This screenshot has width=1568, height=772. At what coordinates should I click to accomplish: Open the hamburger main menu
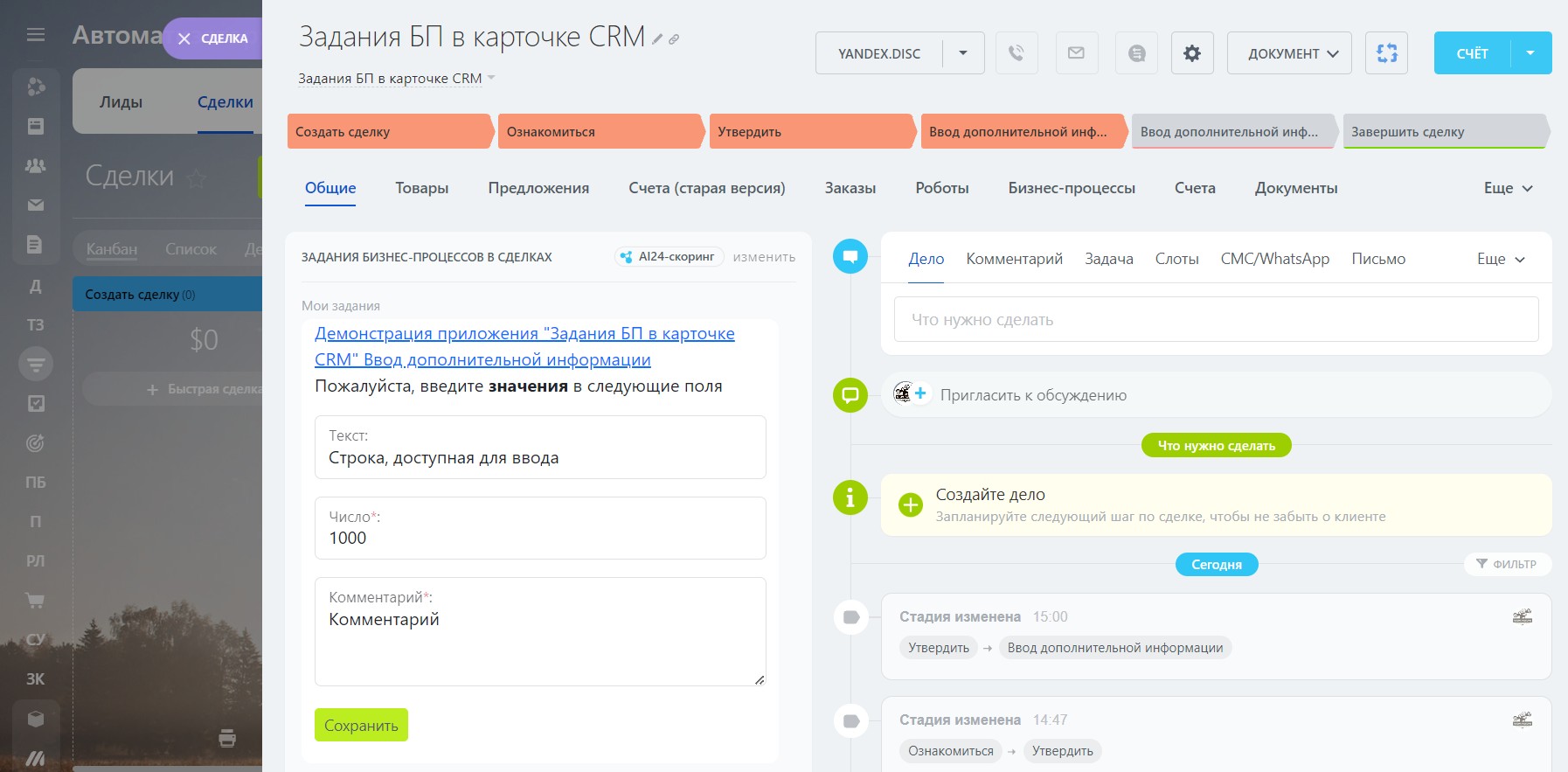[x=36, y=35]
